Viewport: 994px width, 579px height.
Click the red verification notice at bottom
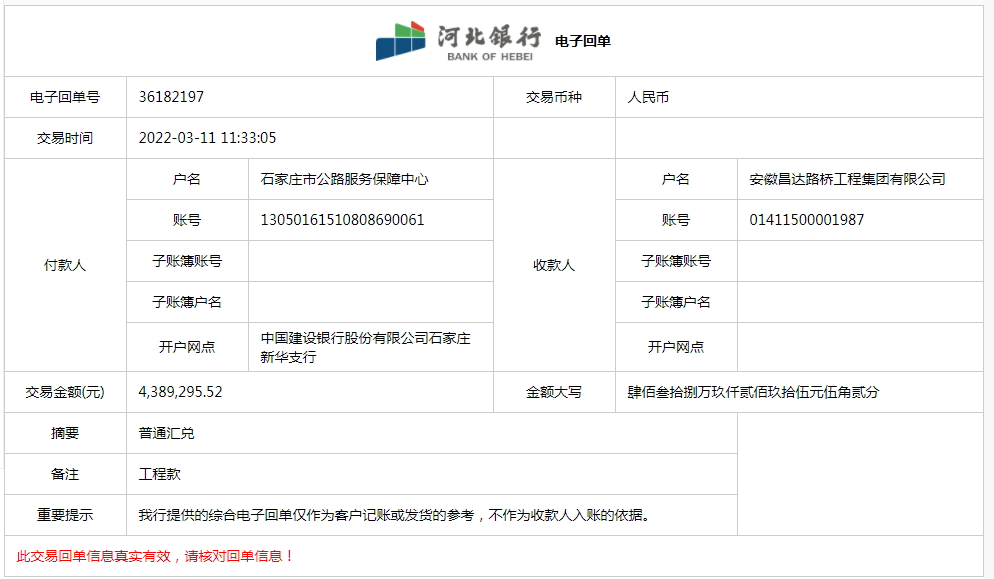click(x=156, y=556)
